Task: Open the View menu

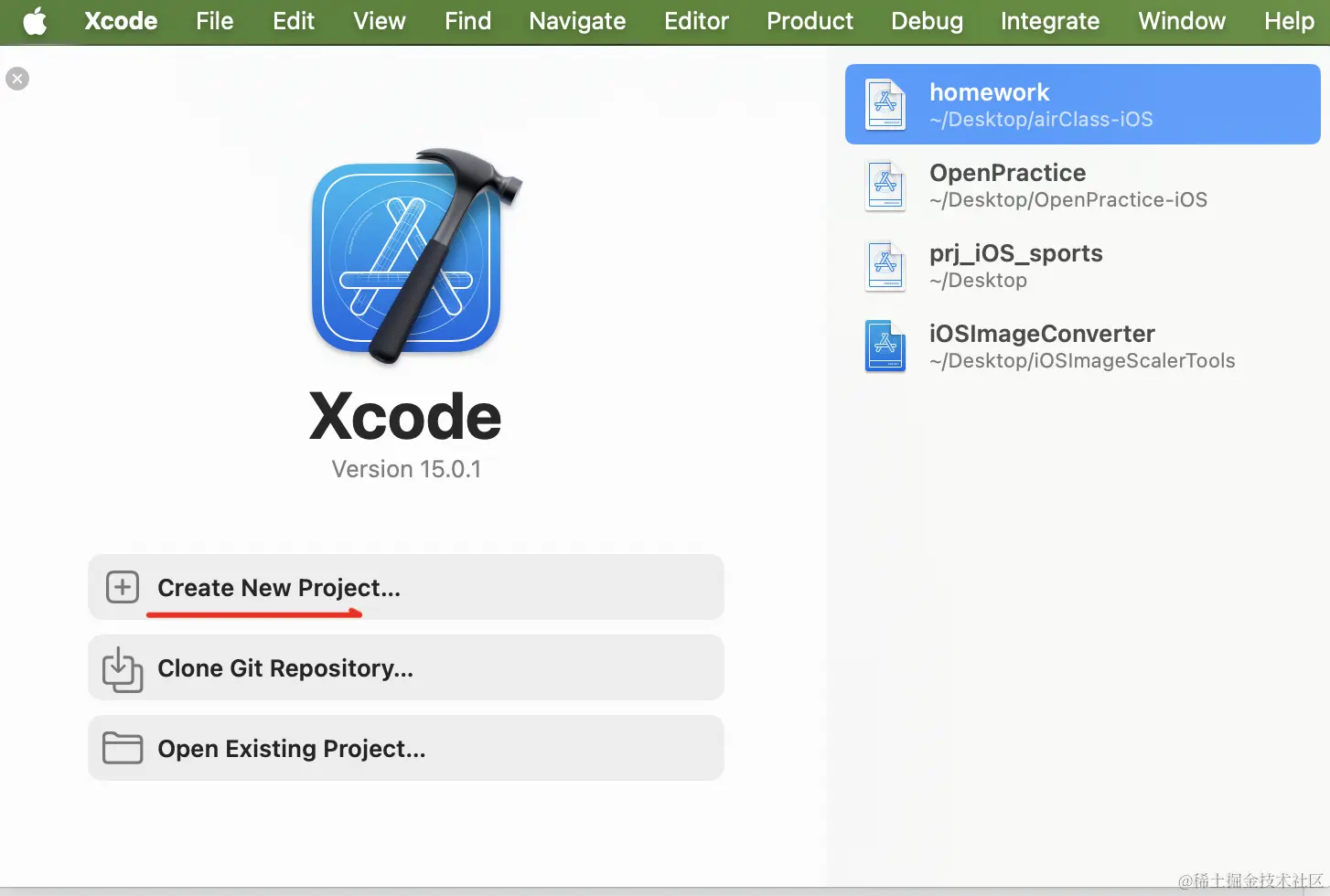Action: pyautogui.click(x=380, y=21)
